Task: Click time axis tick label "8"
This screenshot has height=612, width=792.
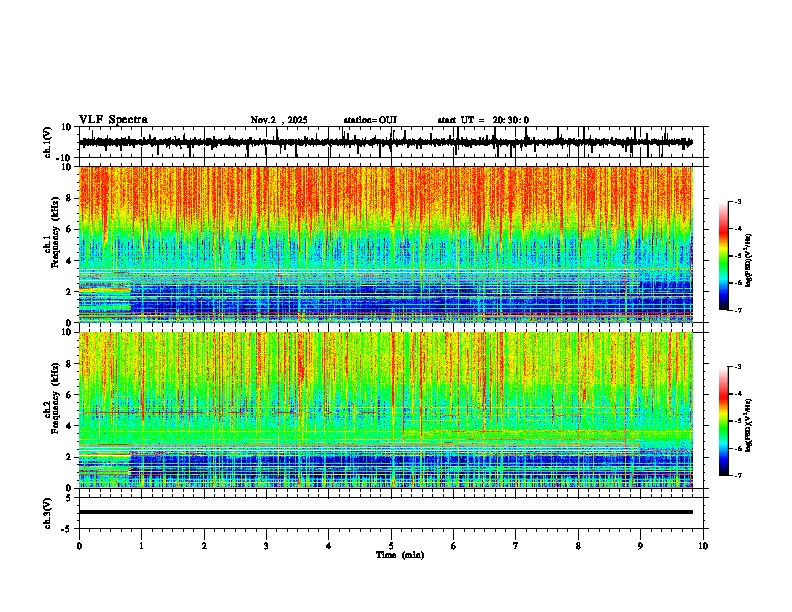Action: tap(578, 546)
